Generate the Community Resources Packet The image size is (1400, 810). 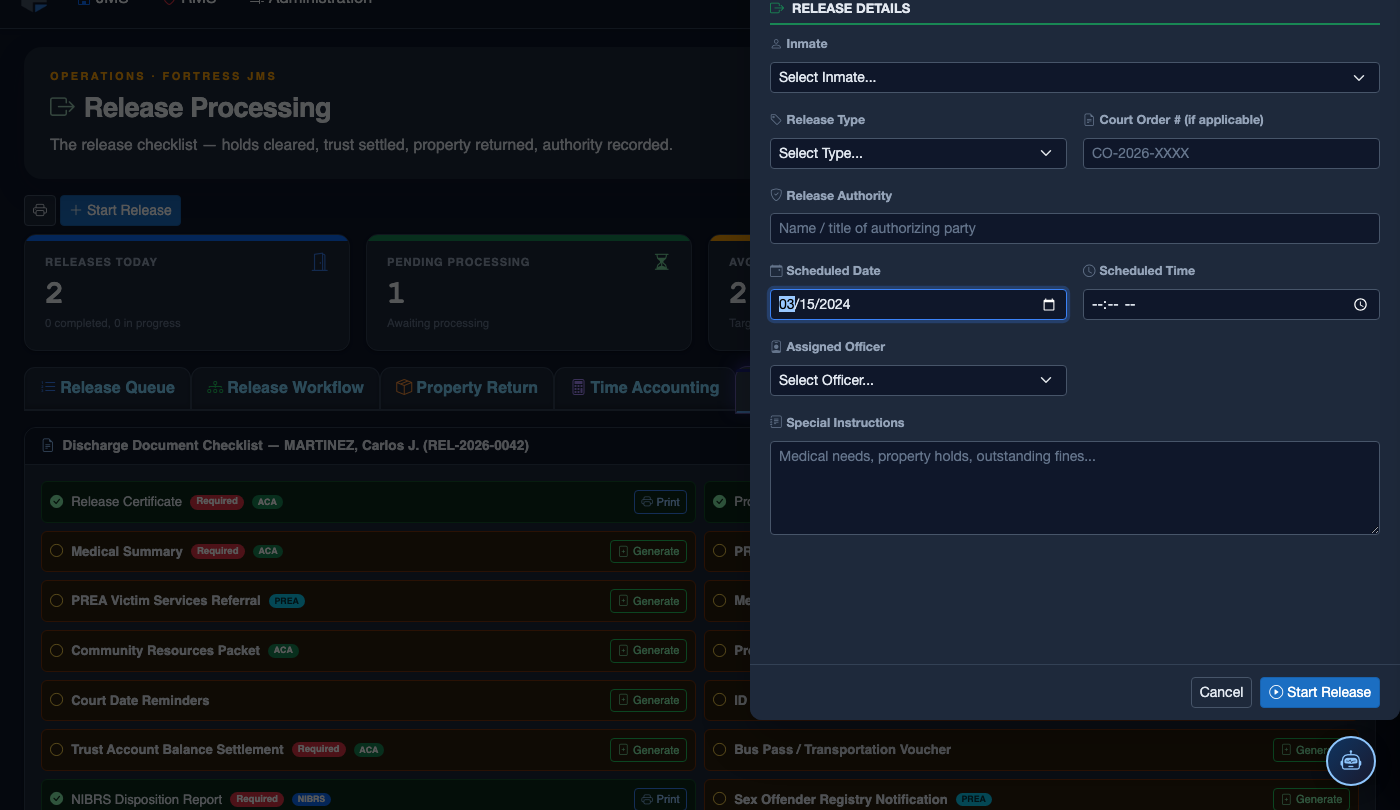tap(648, 650)
